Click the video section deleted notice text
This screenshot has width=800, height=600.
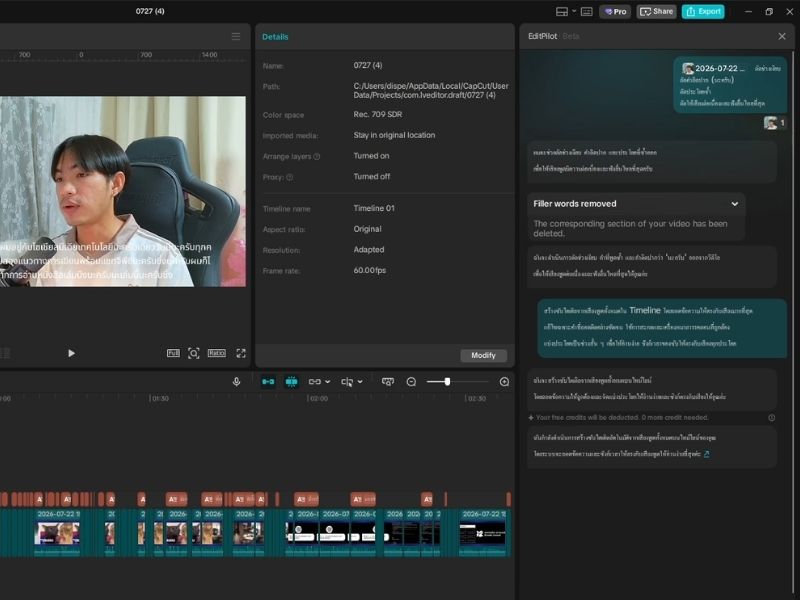(630, 228)
